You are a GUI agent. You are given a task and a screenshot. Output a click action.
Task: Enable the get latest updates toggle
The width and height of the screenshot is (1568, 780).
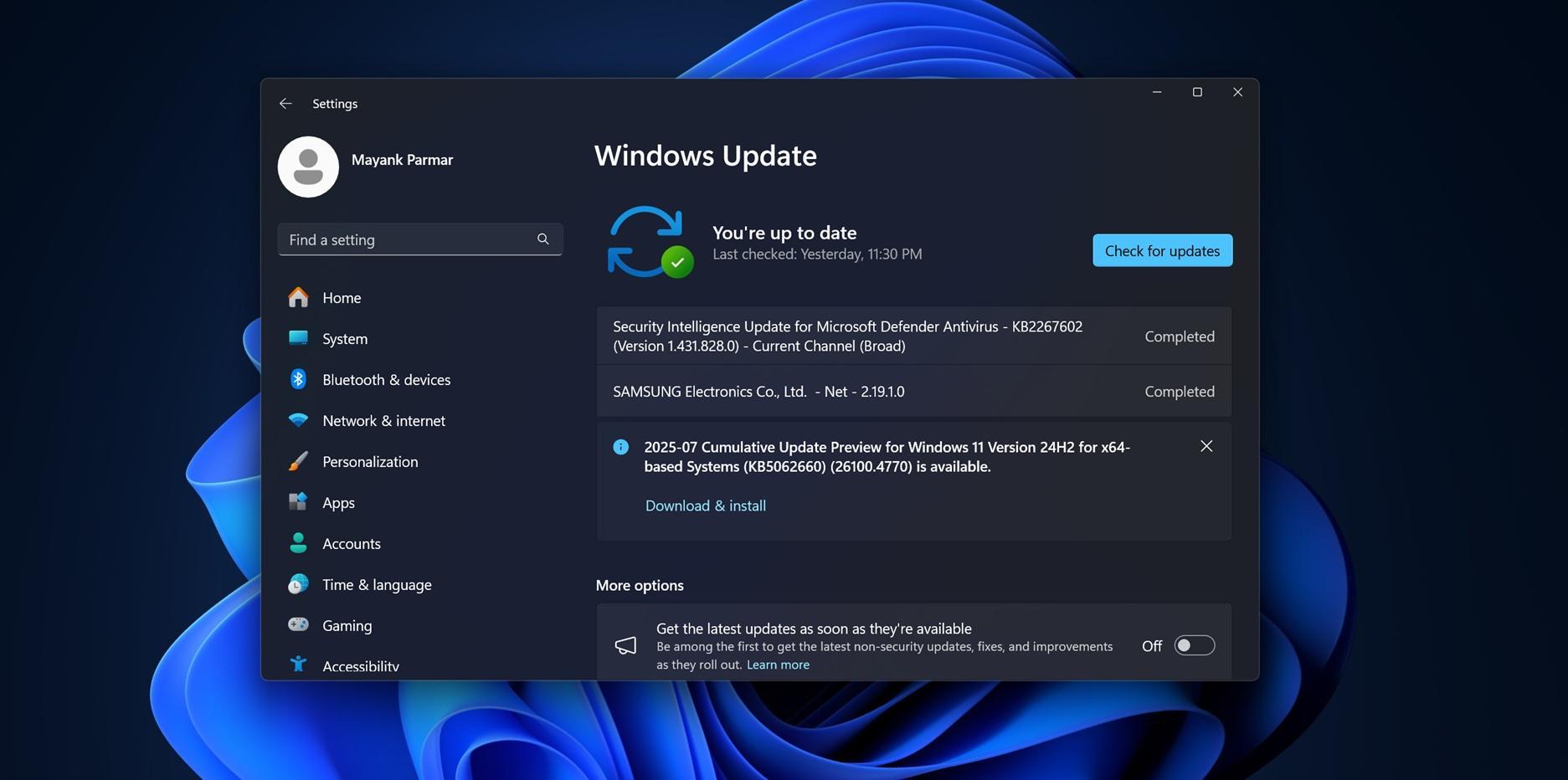(1194, 644)
